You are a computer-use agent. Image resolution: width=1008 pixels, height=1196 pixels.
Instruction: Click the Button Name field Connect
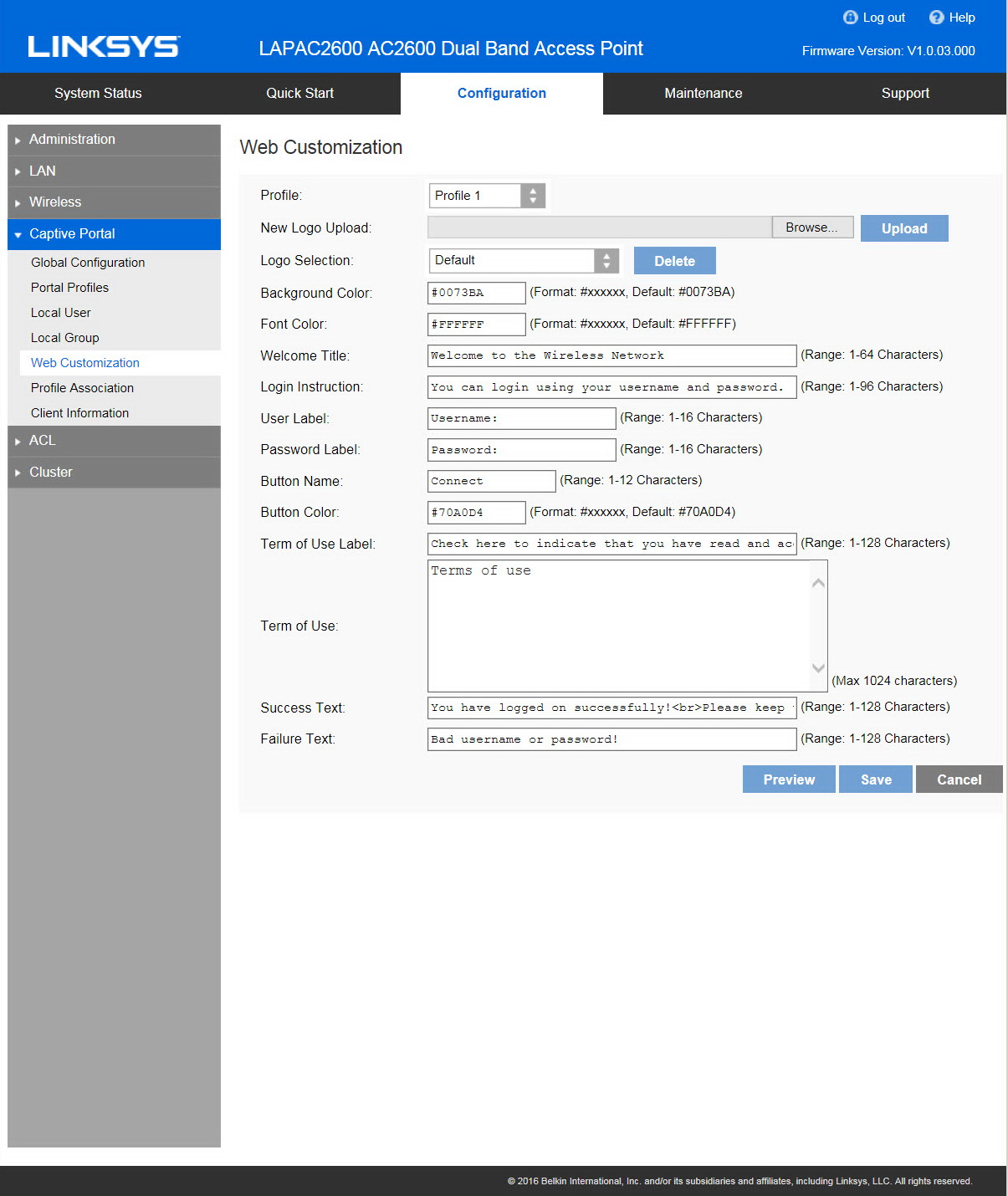[x=492, y=481]
